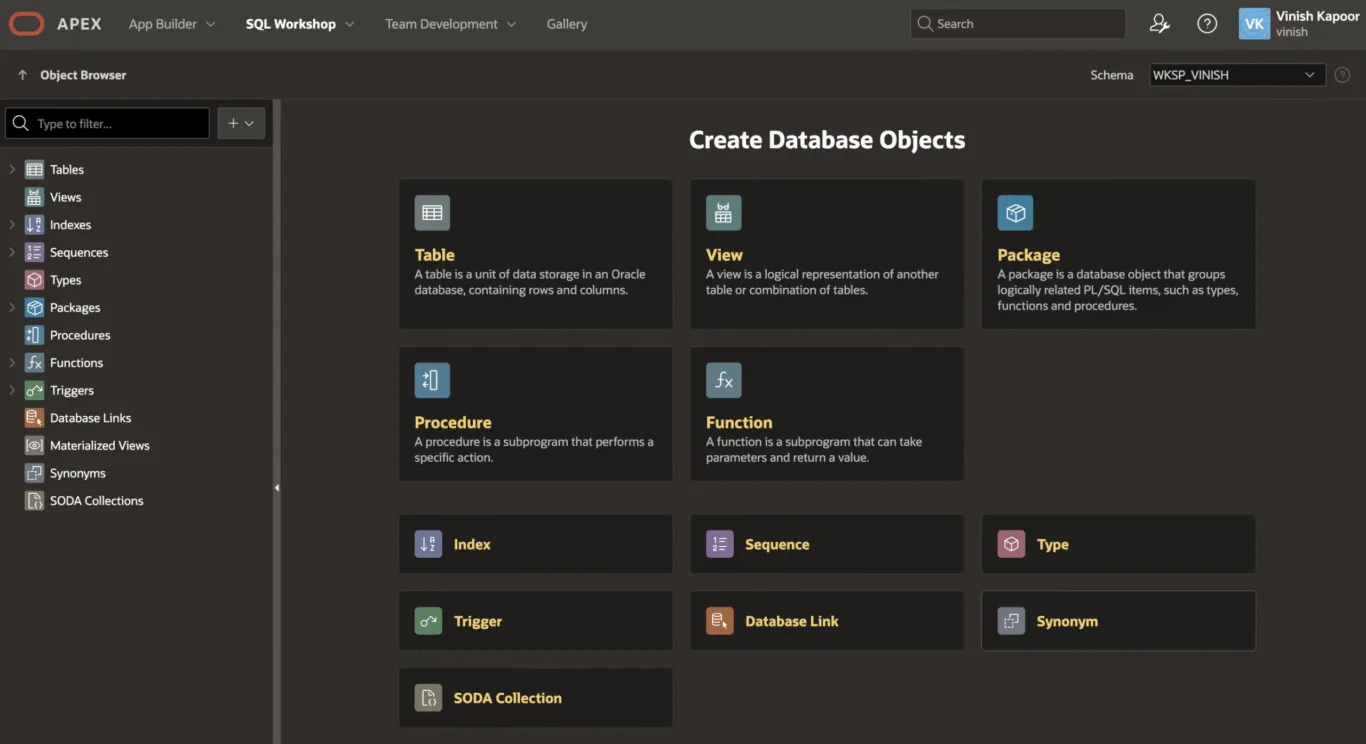Focus the Type to filter box
The width and height of the screenshot is (1366, 744).
[x=108, y=123]
